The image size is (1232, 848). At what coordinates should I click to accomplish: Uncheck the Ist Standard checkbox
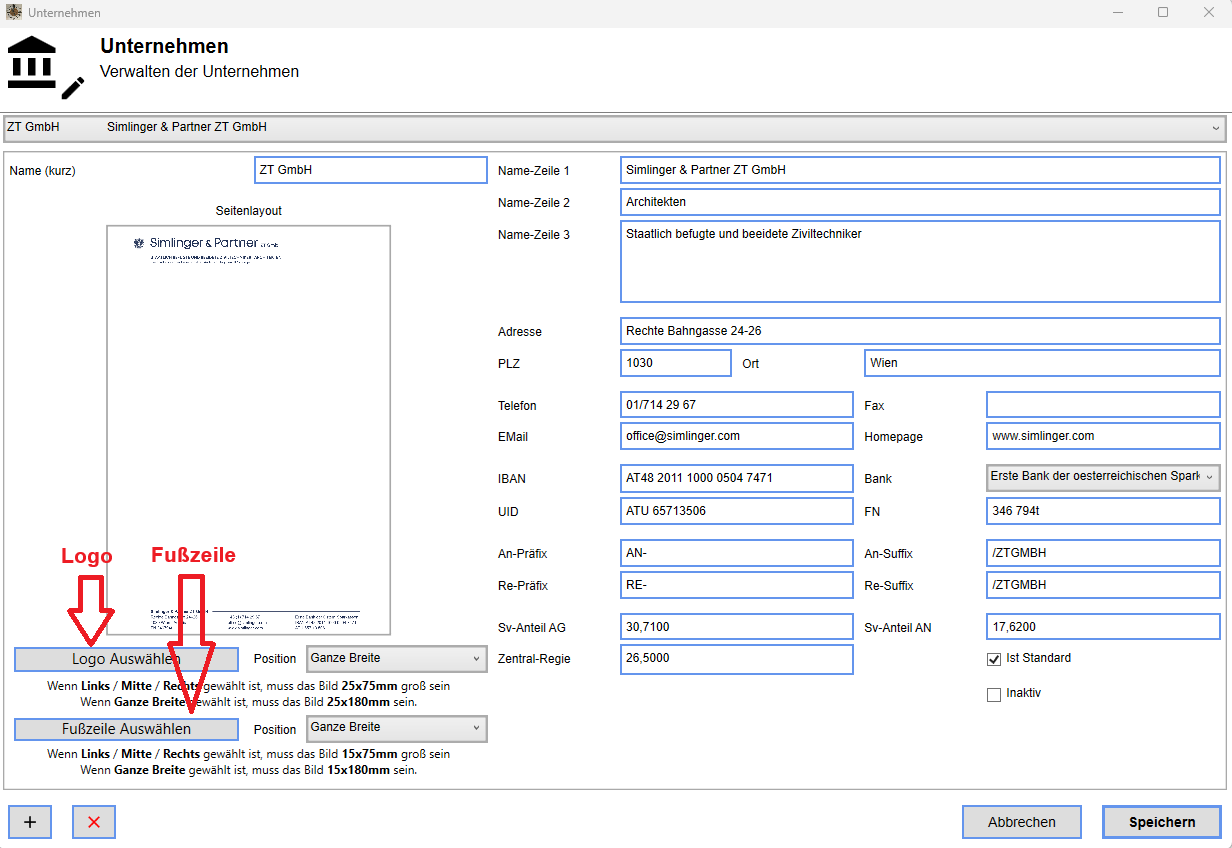coord(994,659)
